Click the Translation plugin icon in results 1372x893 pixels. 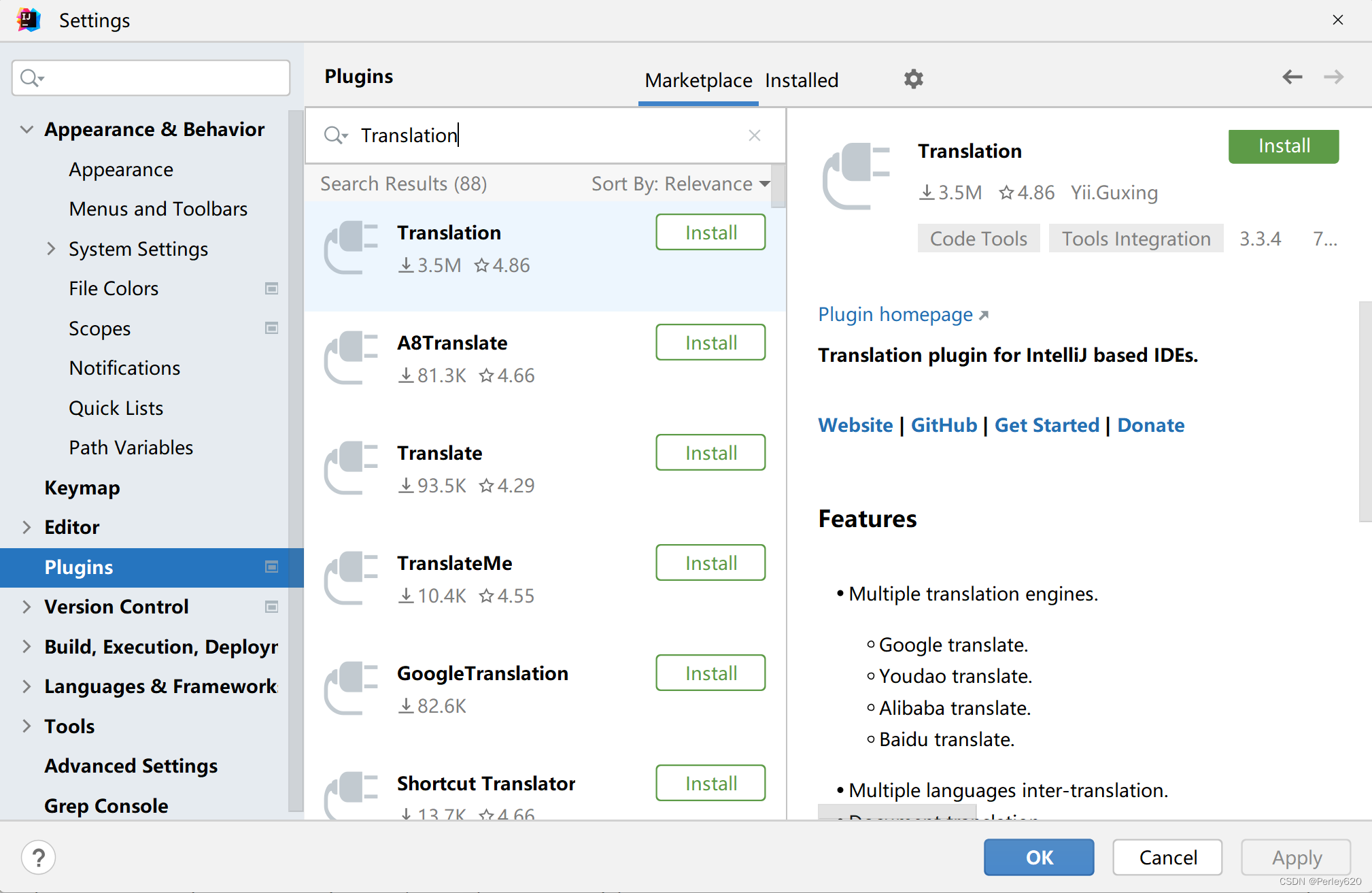(351, 248)
